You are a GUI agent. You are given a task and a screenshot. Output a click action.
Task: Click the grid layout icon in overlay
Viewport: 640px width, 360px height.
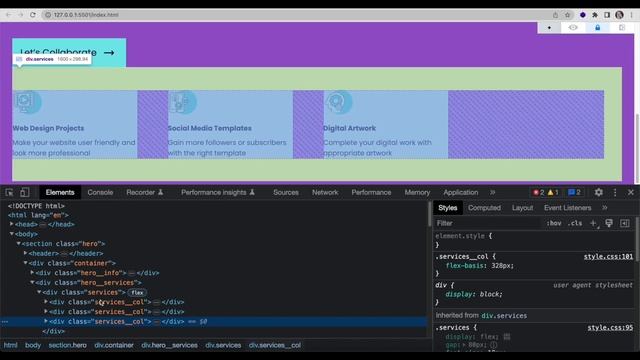(x=622, y=28)
